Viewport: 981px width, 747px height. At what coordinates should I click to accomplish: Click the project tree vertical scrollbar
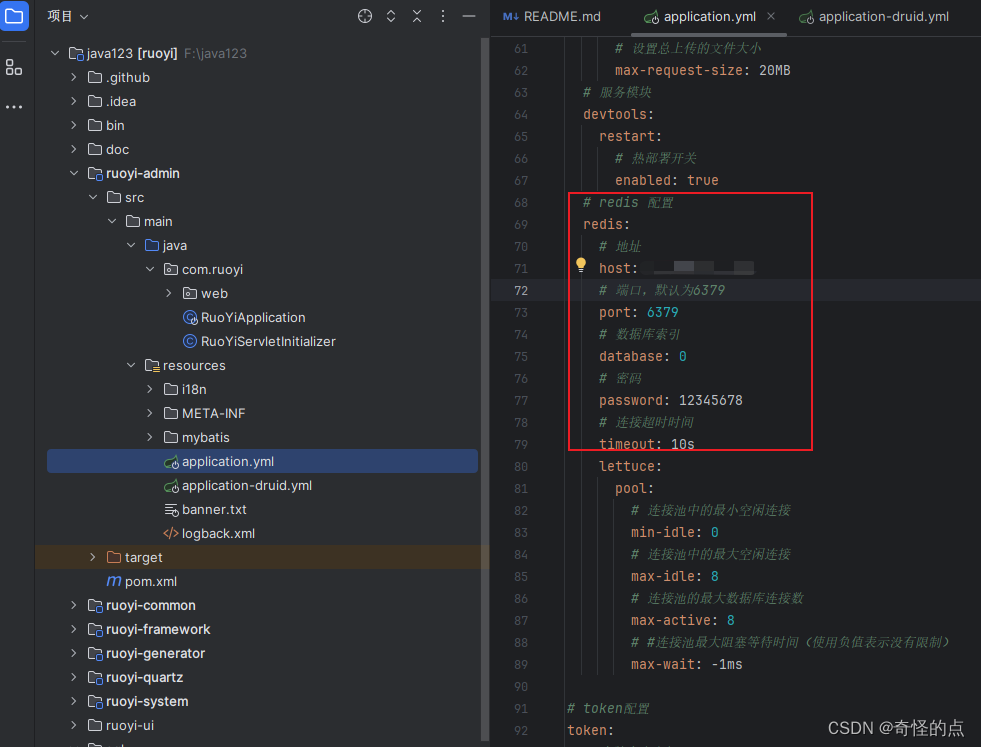point(485,388)
